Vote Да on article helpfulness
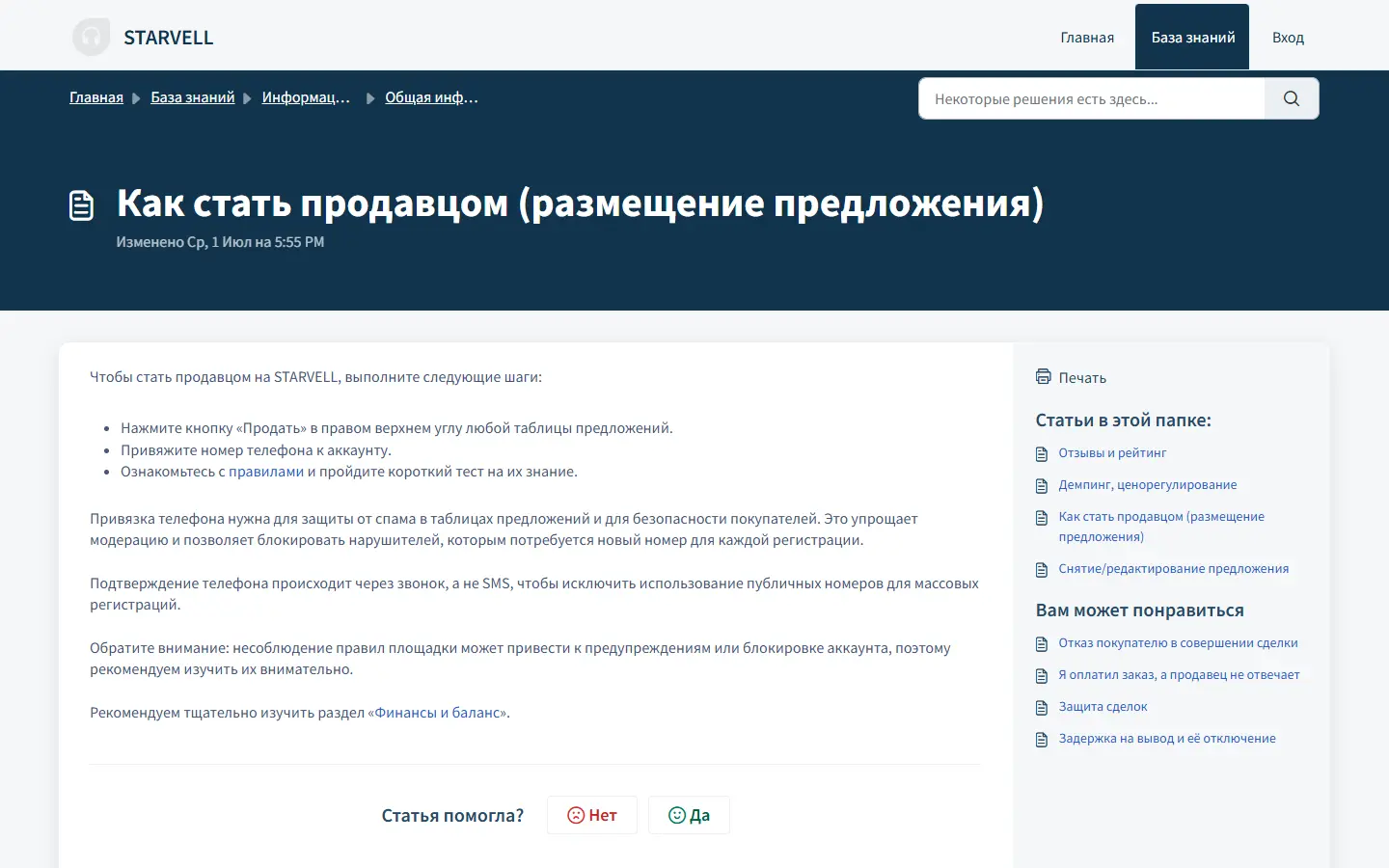Screen dimensions: 1389x868 689,815
